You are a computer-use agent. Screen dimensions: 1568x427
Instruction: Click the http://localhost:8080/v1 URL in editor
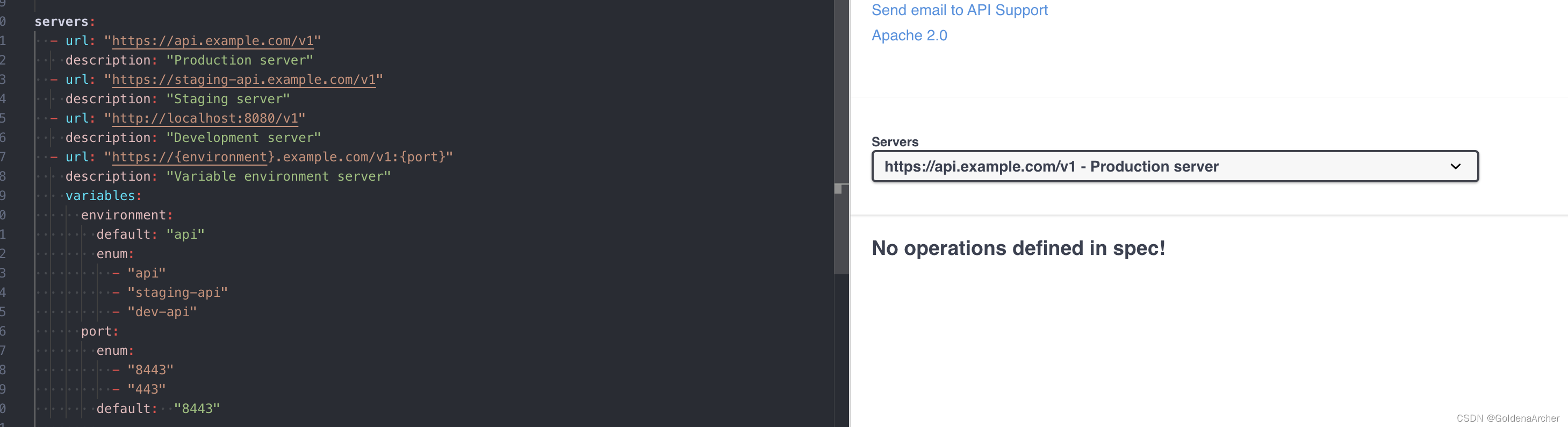pyautogui.click(x=205, y=118)
